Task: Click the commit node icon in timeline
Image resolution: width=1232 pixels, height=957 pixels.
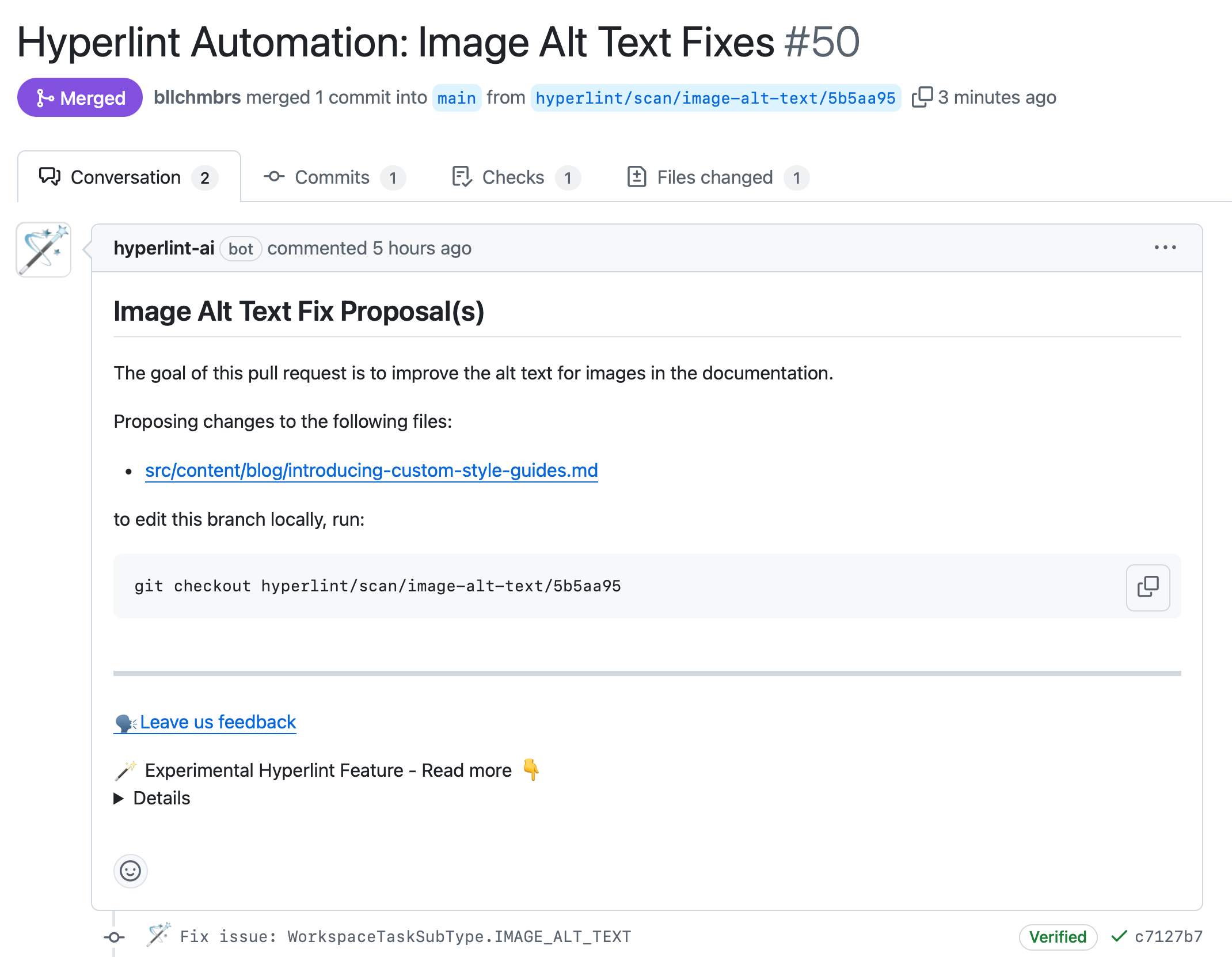Action: pyautogui.click(x=114, y=937)
